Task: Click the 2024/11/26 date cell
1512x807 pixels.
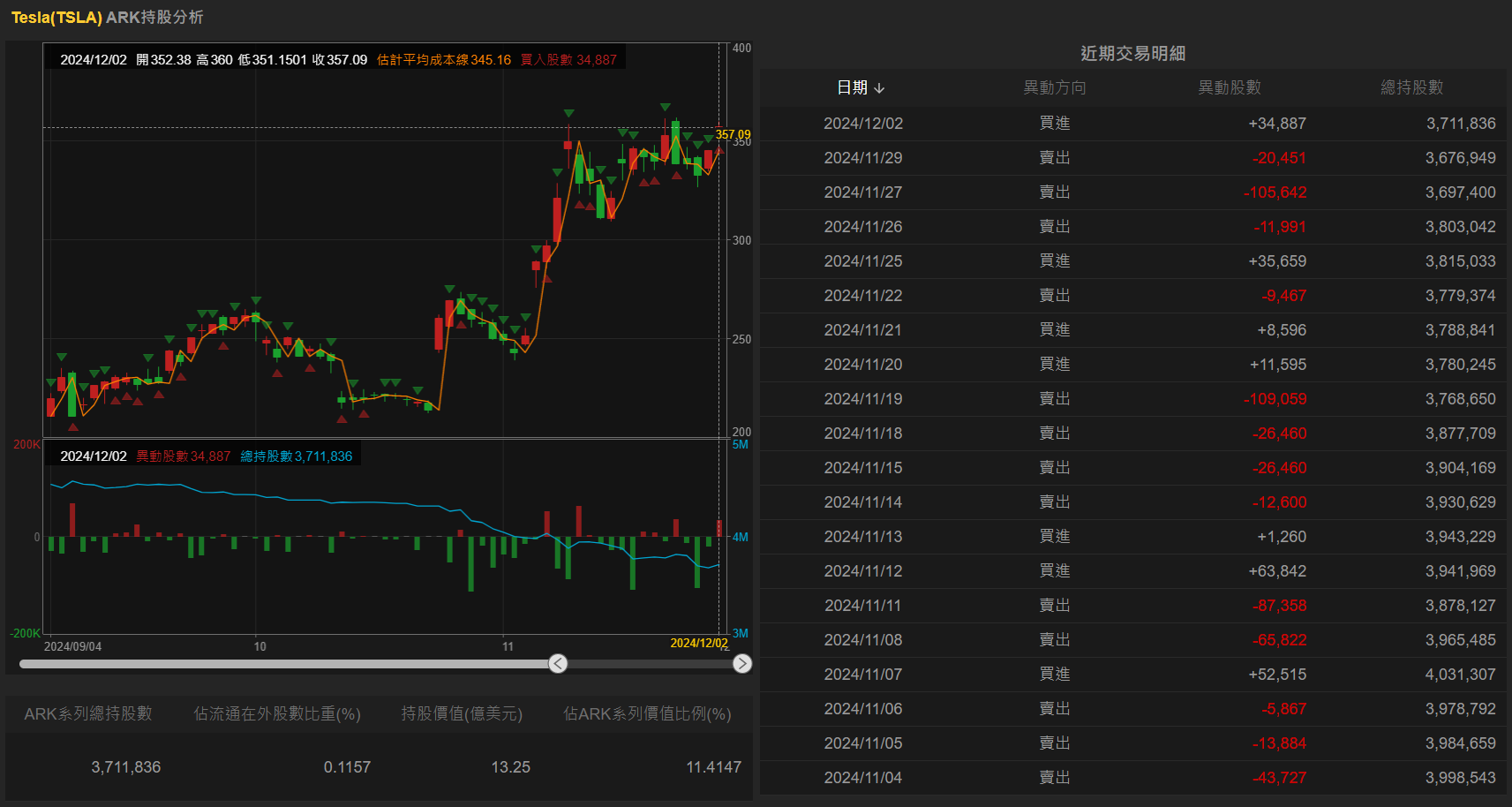Action: coord(863,227)
